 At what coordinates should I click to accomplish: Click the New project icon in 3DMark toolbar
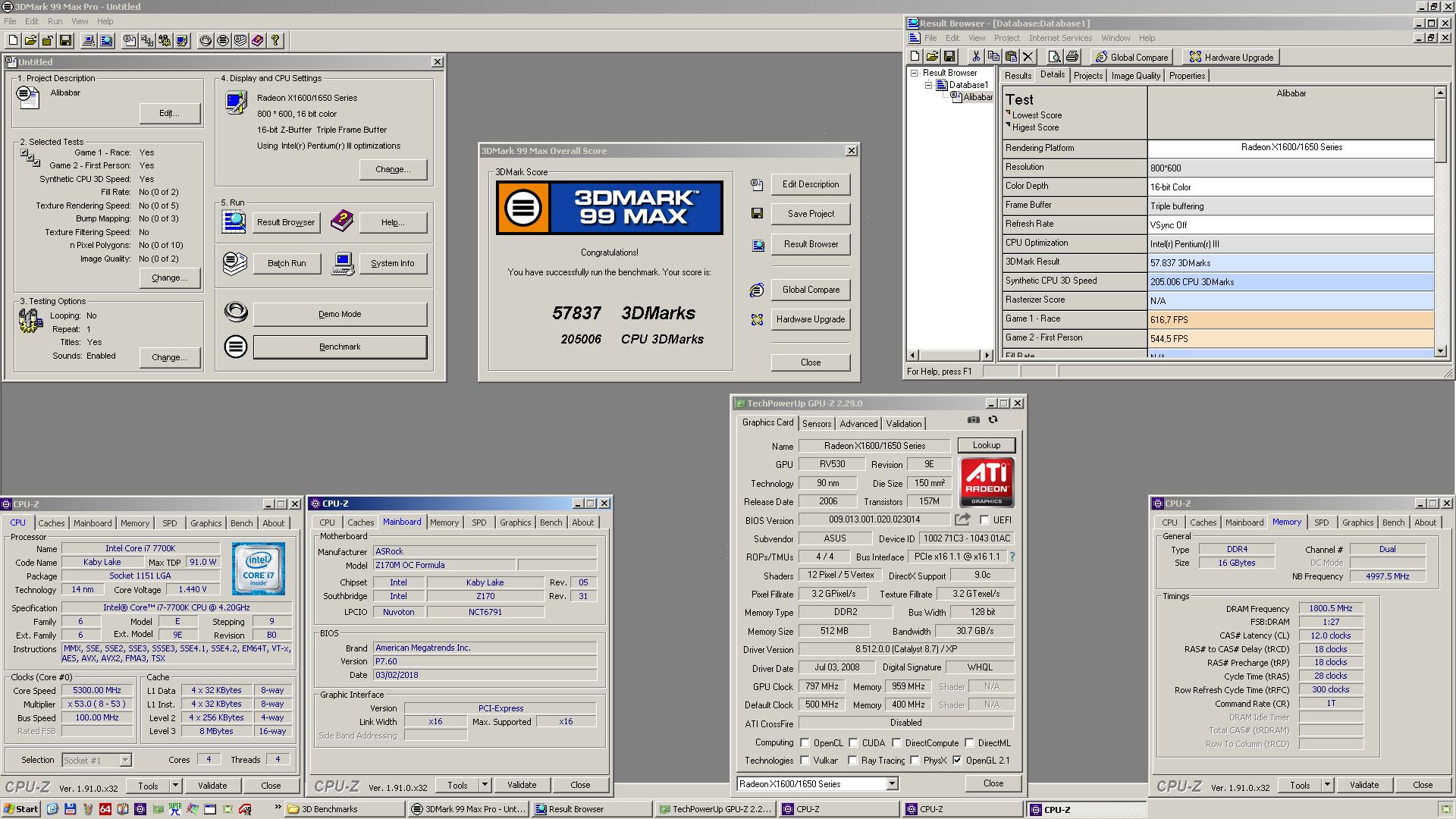coord(13,41)
